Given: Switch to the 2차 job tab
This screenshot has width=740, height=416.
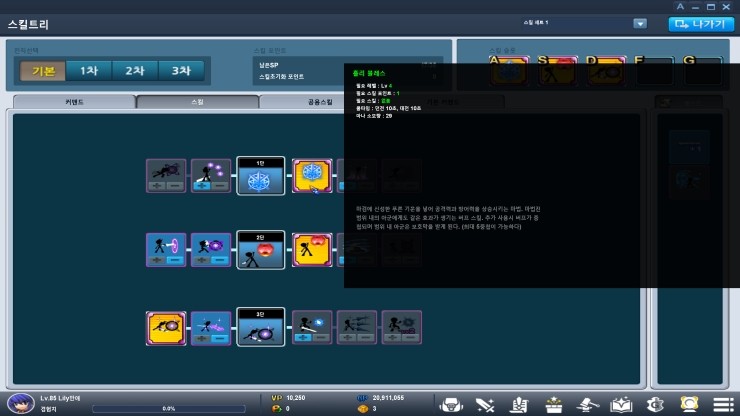Looking at the screenshot, I should click(135, 71).
